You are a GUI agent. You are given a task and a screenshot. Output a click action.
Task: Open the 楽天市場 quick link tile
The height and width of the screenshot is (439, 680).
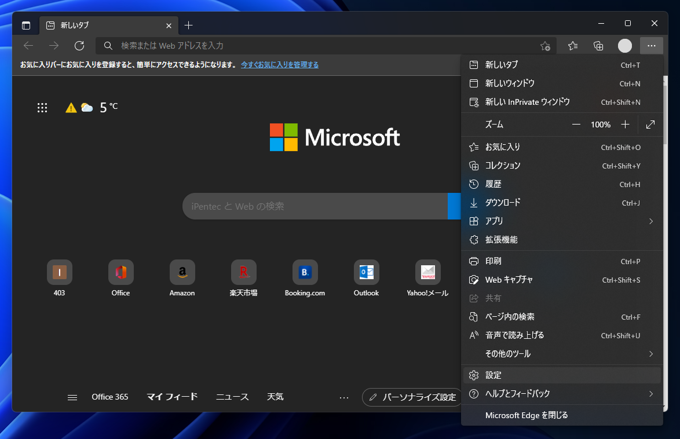pos(243,278)
